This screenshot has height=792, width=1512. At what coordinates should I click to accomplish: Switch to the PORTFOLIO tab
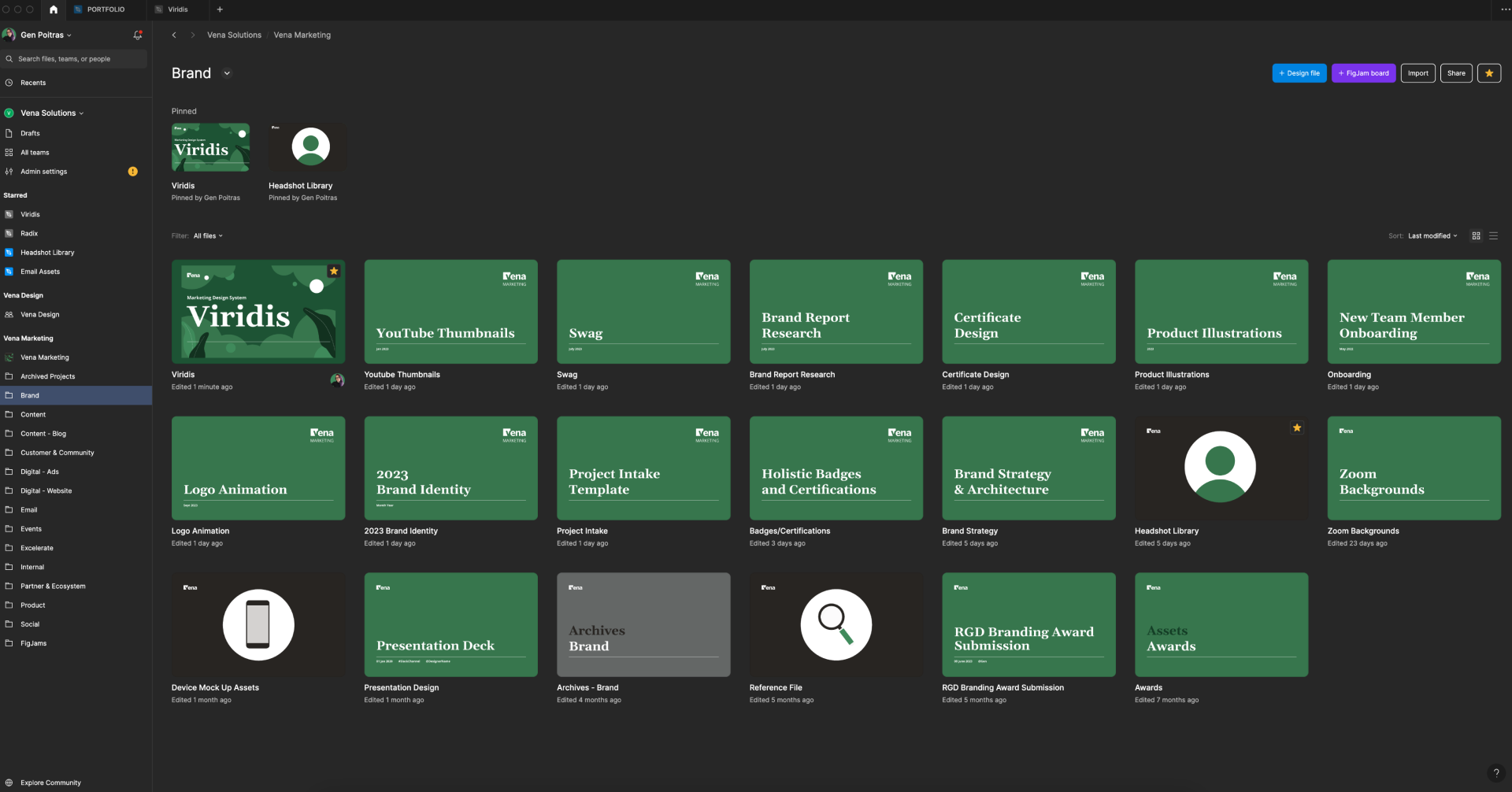[x=106, y=9]
